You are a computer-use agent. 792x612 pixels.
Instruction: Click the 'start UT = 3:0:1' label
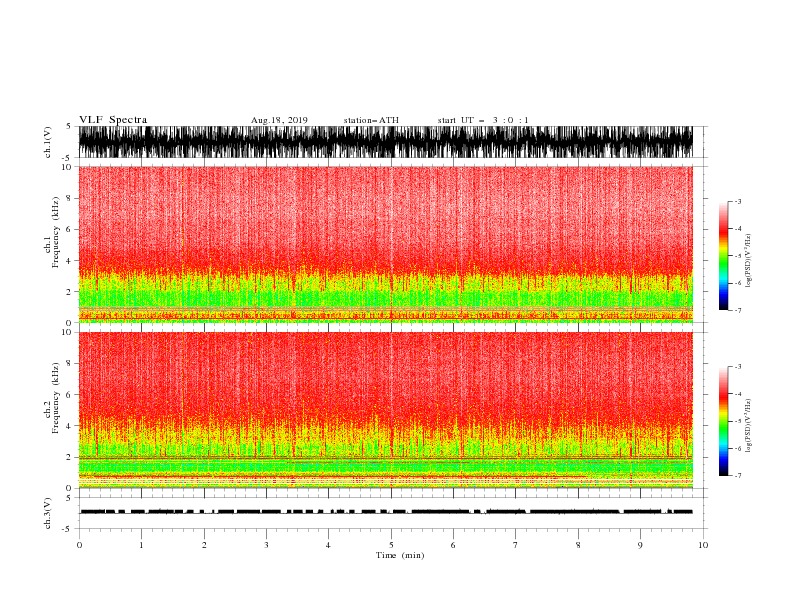click(x=483, y=120)
